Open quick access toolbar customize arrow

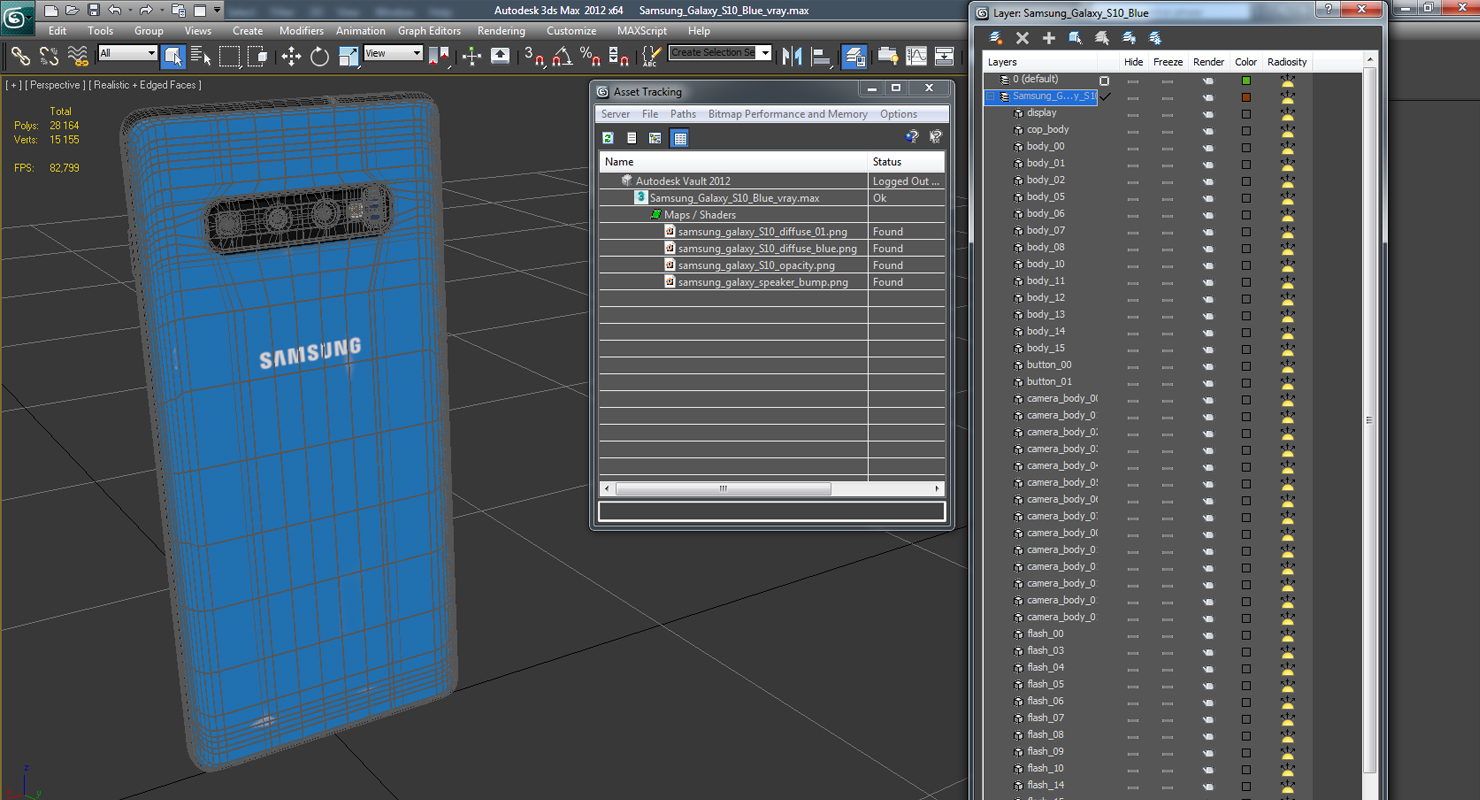coord(217,10)
